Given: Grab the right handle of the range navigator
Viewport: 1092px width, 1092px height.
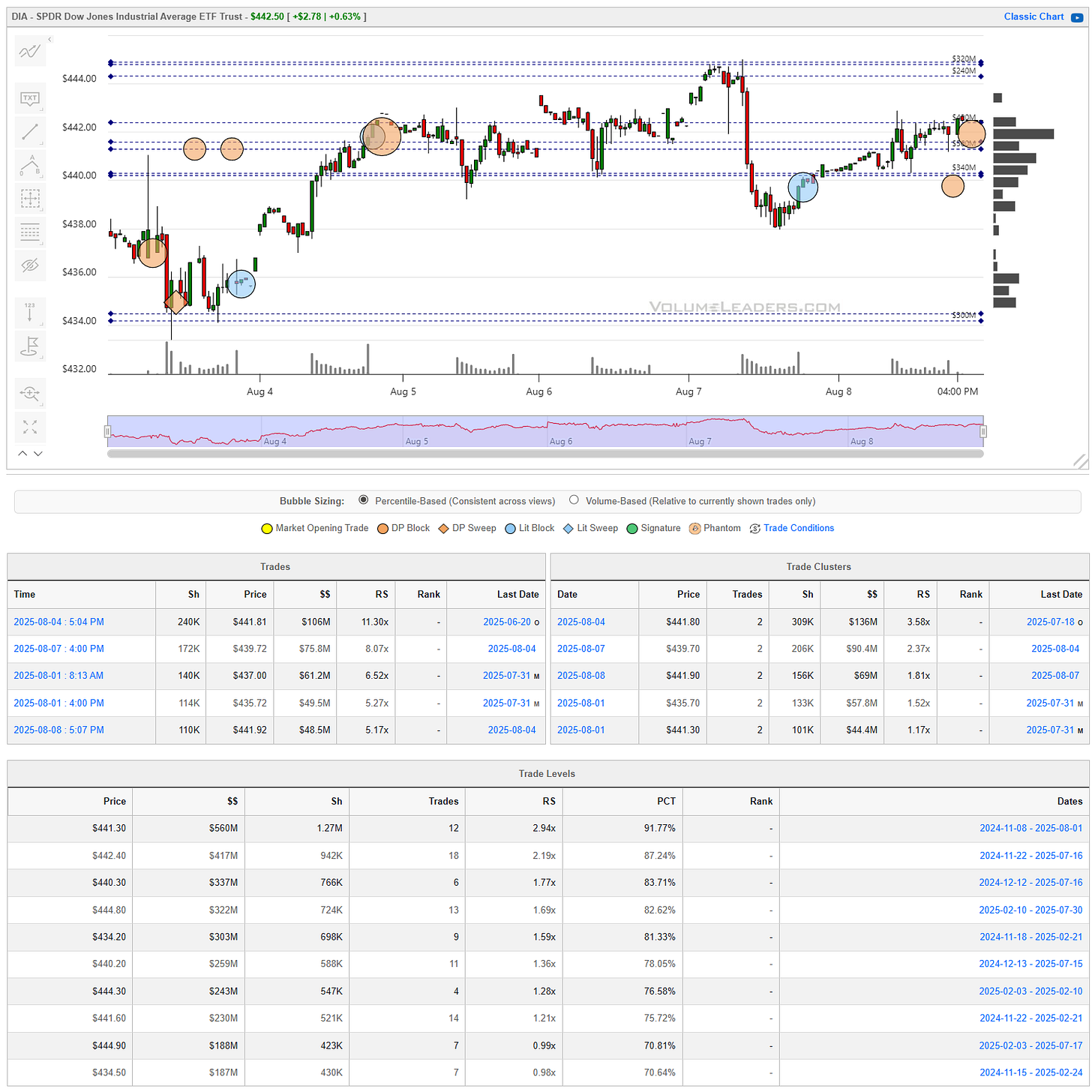Looking at the screenshot, I should point(983,431).
